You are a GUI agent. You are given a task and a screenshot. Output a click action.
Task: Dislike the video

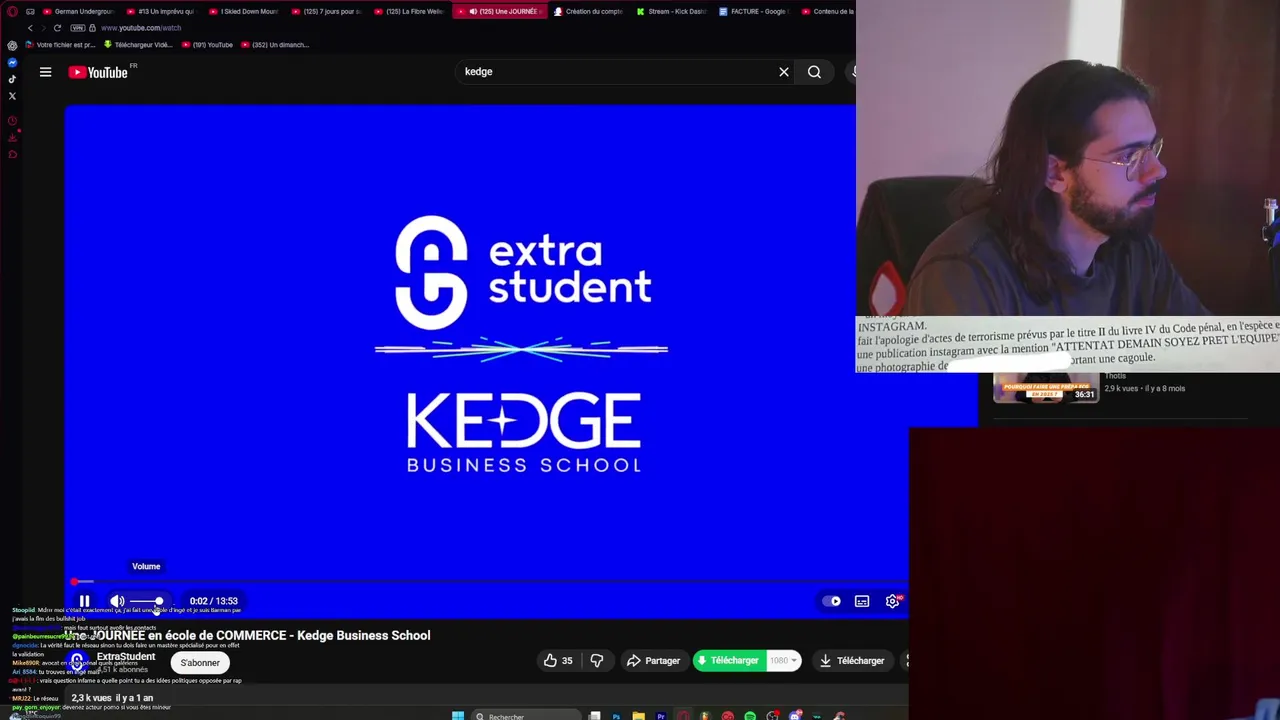pyautogui.click(x=597, y=660)
